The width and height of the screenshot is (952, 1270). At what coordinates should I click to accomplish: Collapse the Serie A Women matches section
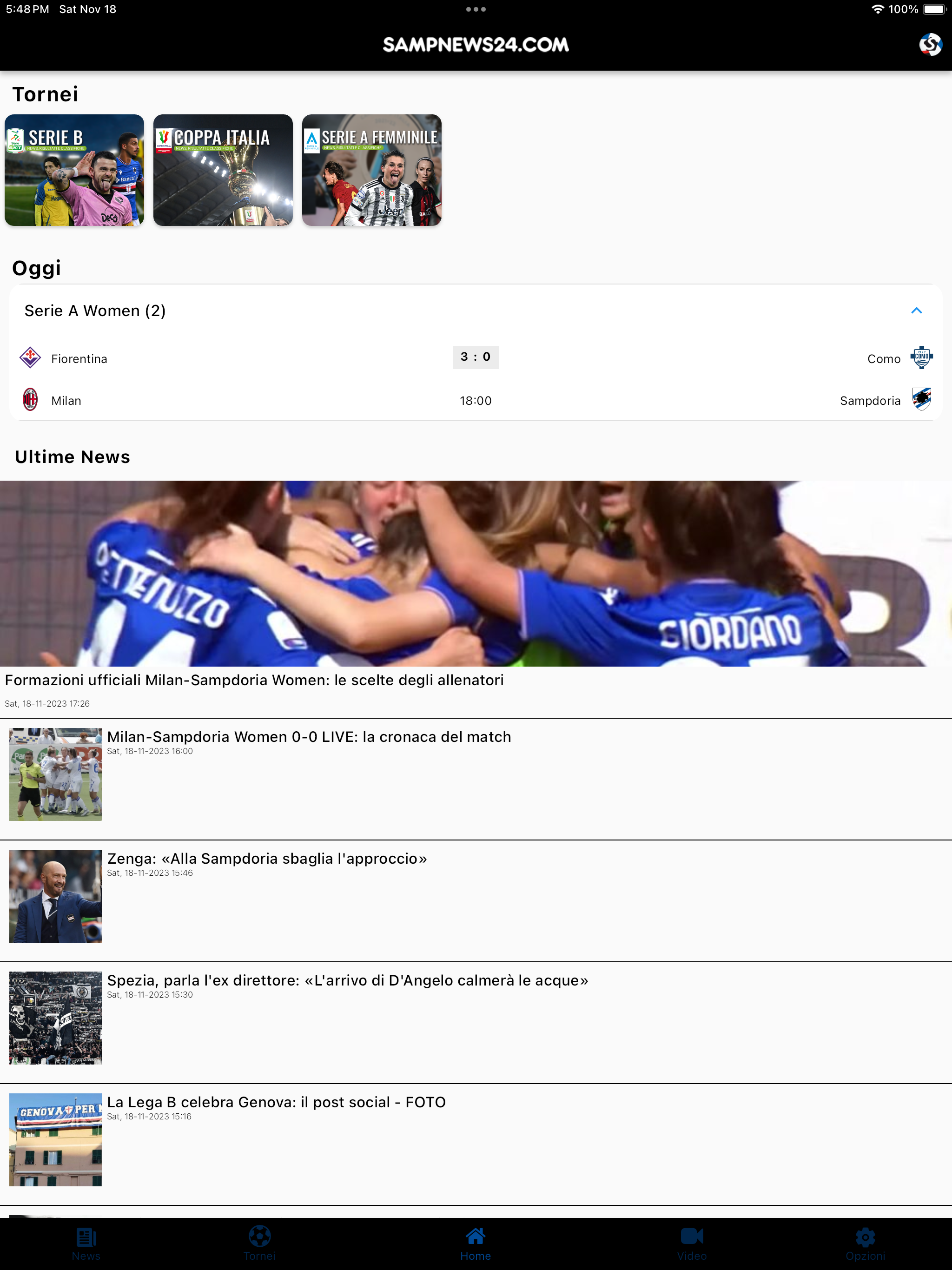[916, 311]
